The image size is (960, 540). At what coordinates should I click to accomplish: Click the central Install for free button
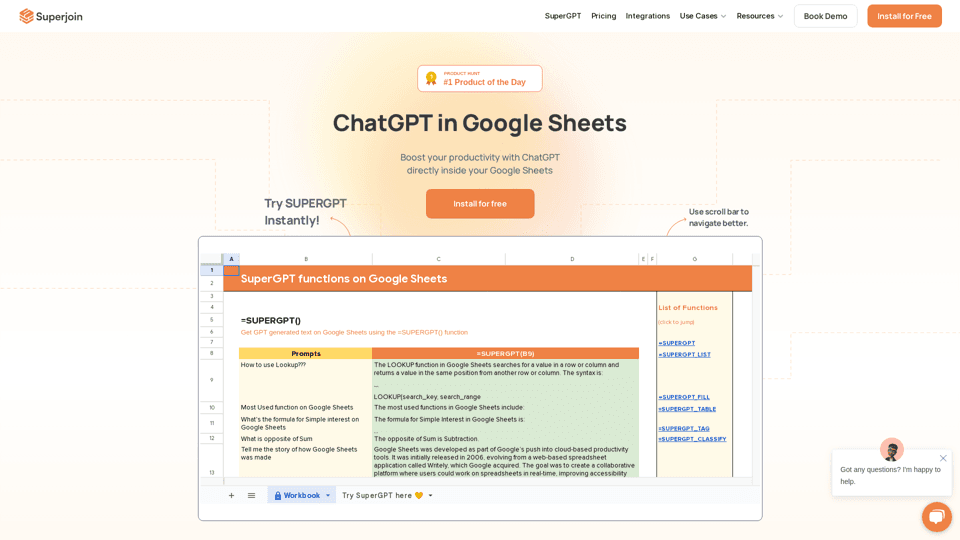pos(480,204)
